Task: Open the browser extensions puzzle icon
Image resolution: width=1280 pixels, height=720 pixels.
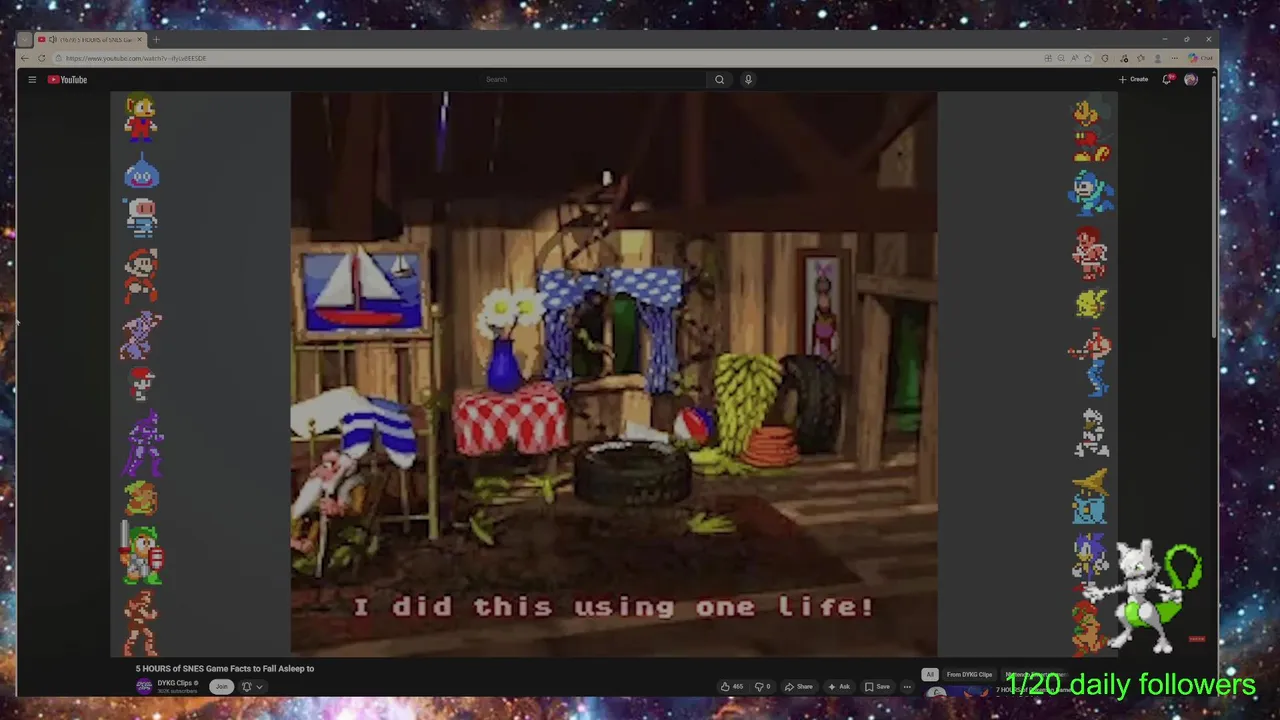Action: pyautogui.click(x=1141, y=58)
